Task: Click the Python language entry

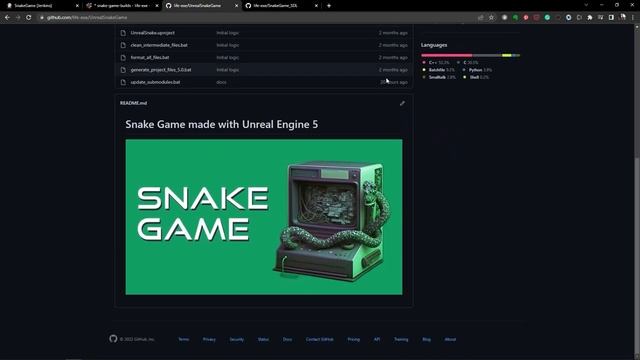Action: coord(477,70)
